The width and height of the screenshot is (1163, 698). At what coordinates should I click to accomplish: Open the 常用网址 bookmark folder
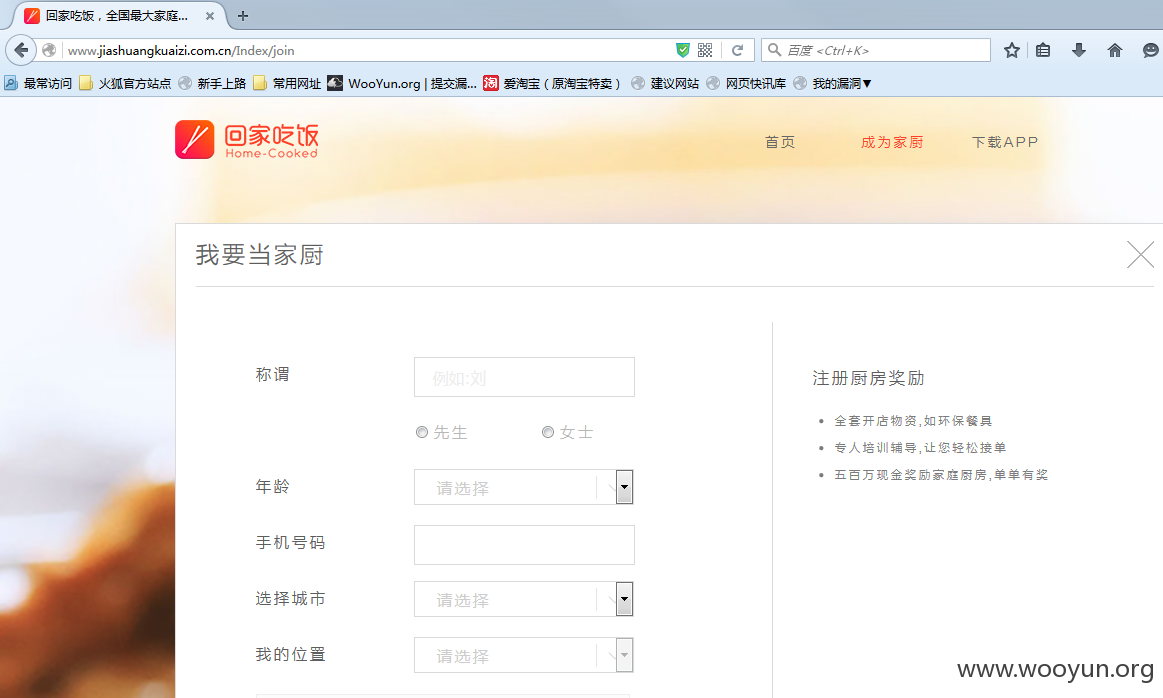(x=287, y=83)
